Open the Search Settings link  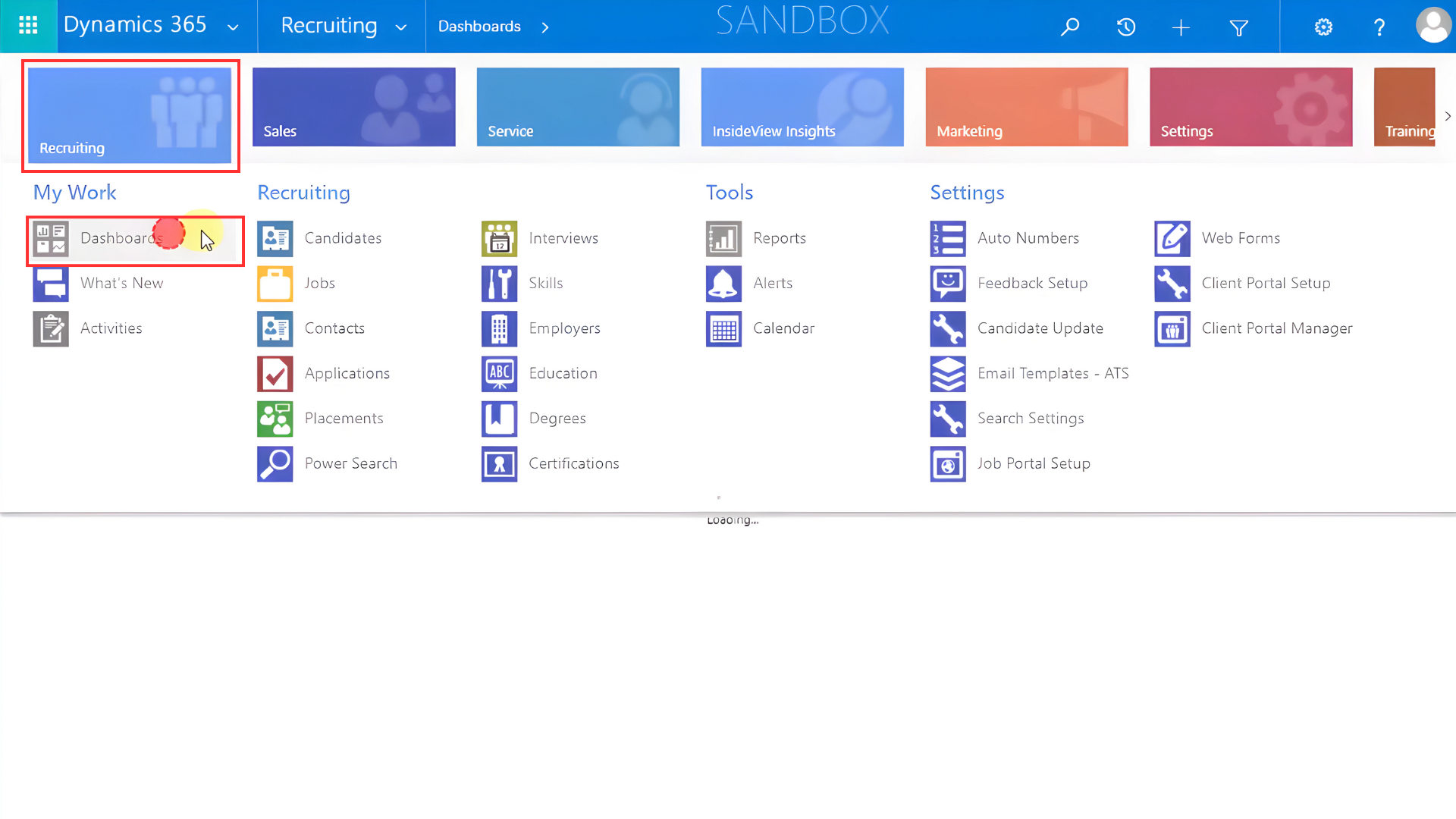coord(1031,419)
